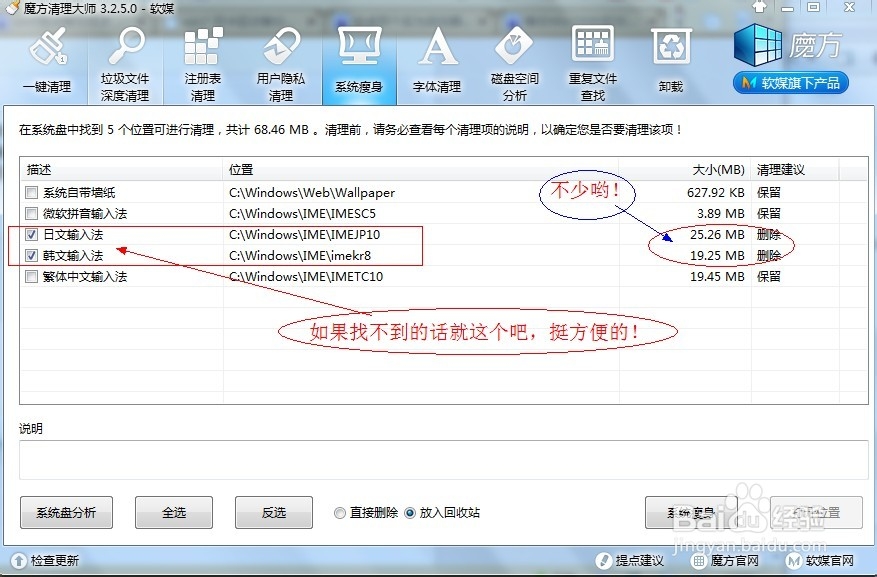Image resolution: width=877 pixels, height=577 pixels.
Task: Click the 软媒旗下产品 badge
Action: pyautogui.click(x=790, y=83)
